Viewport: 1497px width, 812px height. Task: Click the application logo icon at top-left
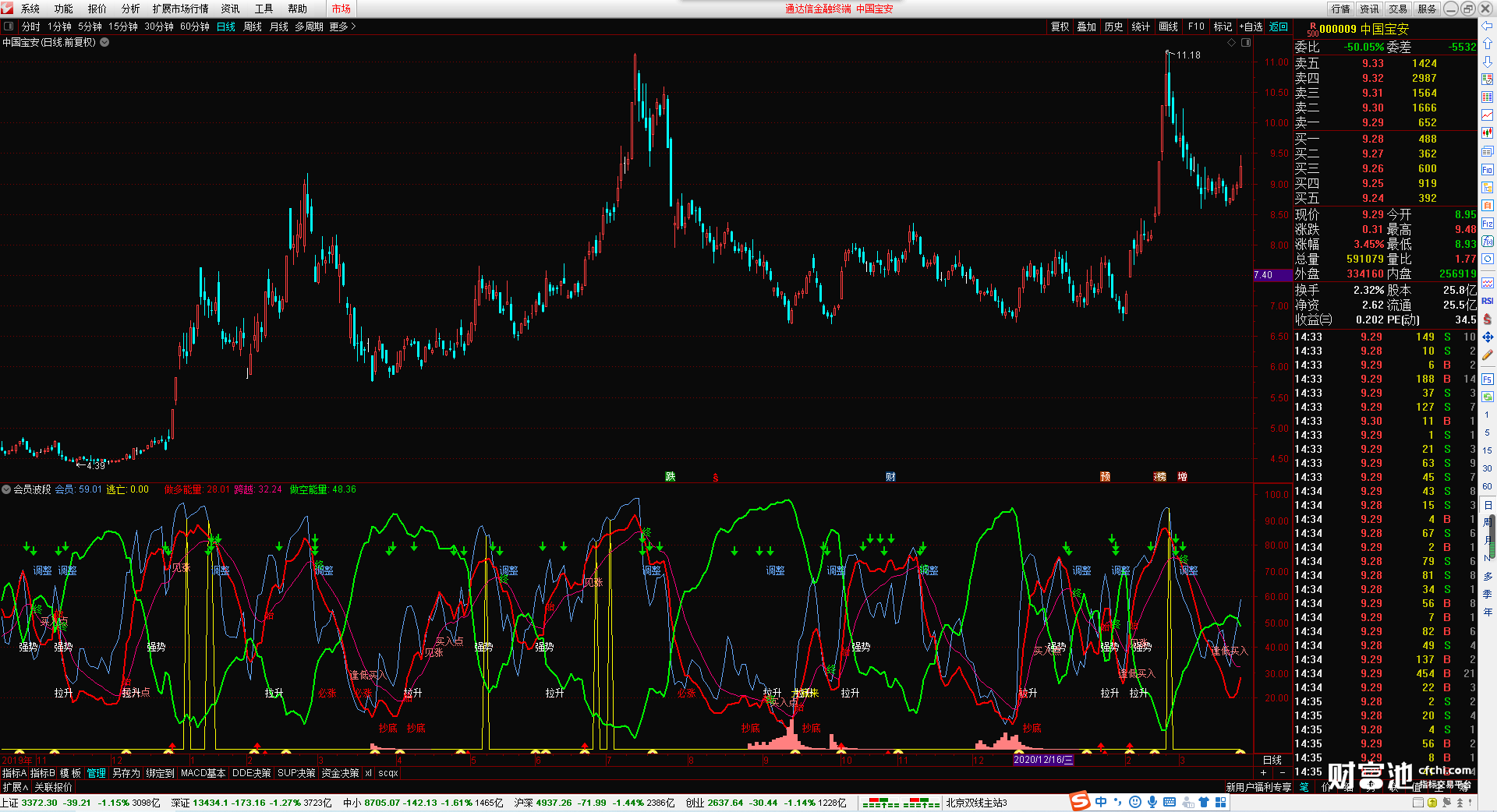click(x=8, y=8)
